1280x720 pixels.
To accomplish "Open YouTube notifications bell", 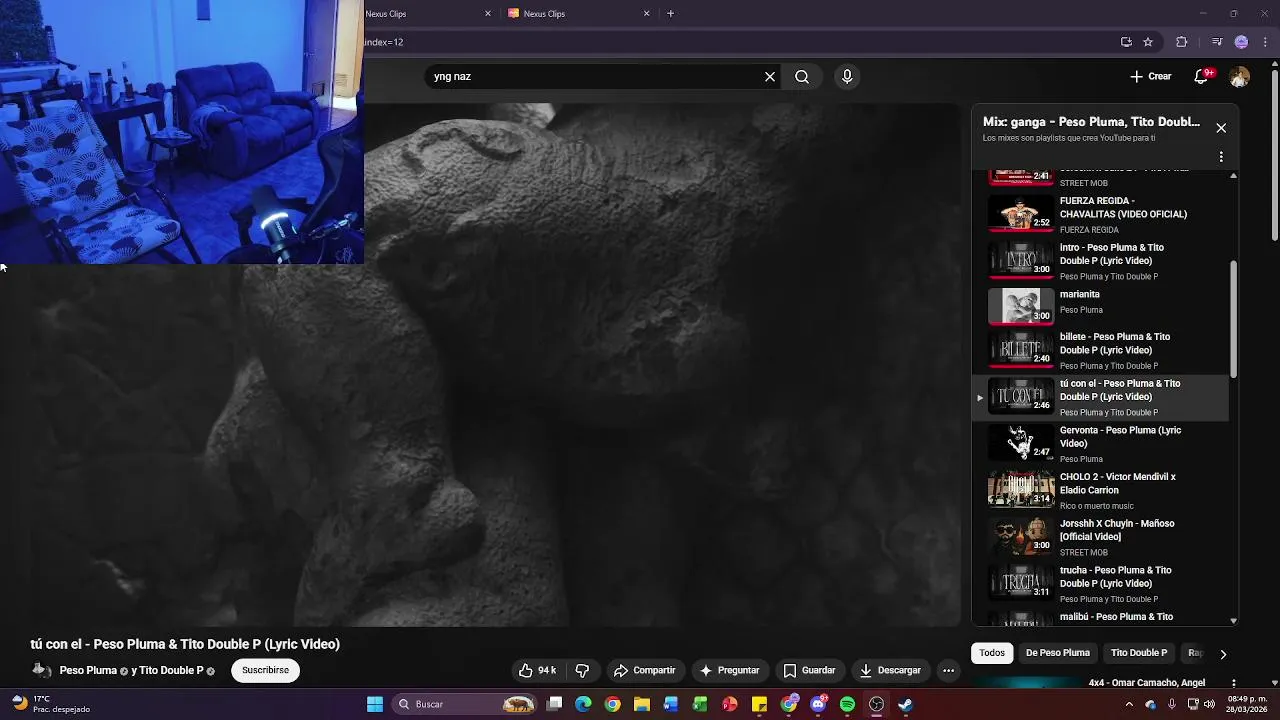I will tap(1203, 76).
